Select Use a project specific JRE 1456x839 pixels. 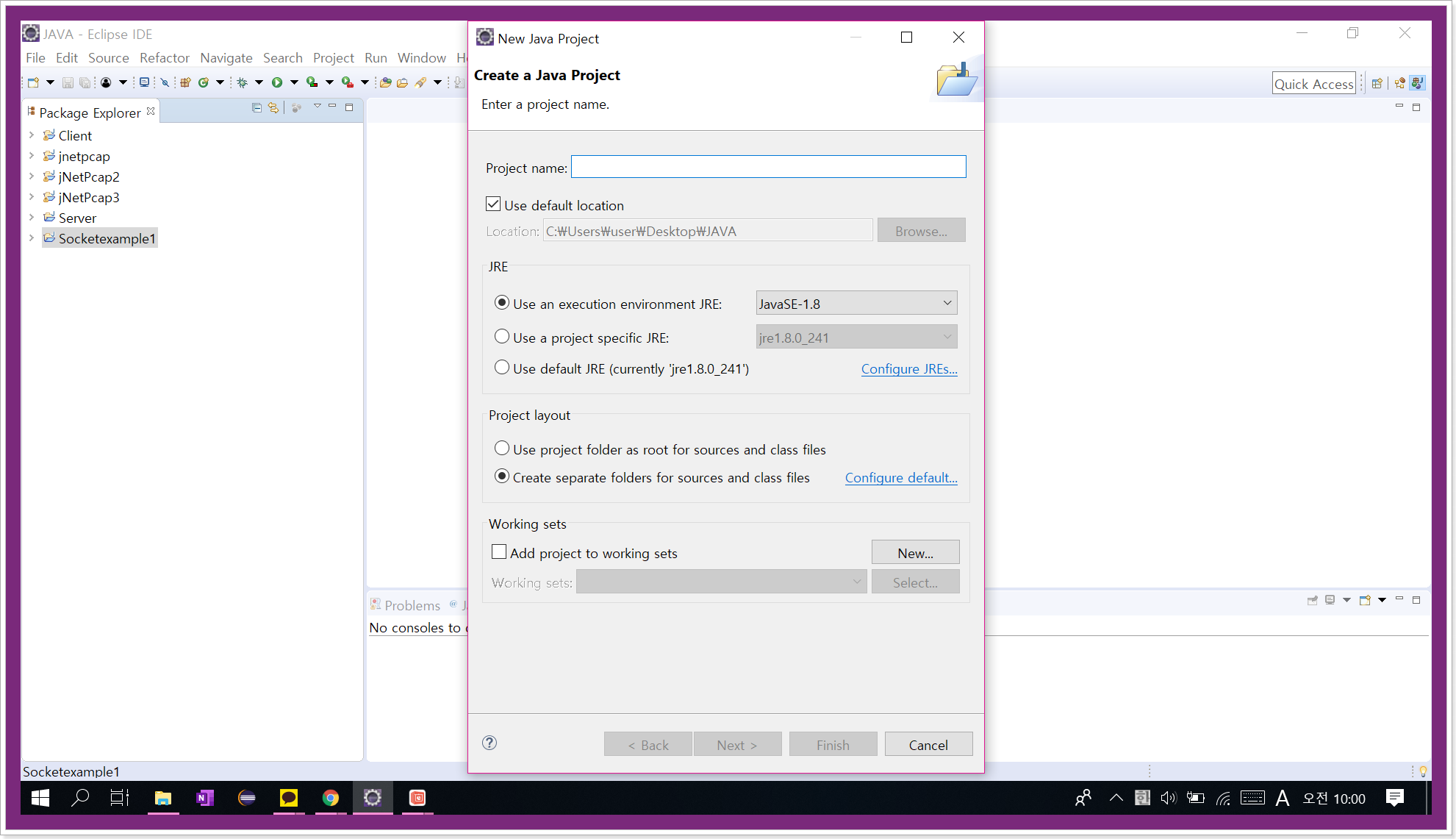(502, 337)
